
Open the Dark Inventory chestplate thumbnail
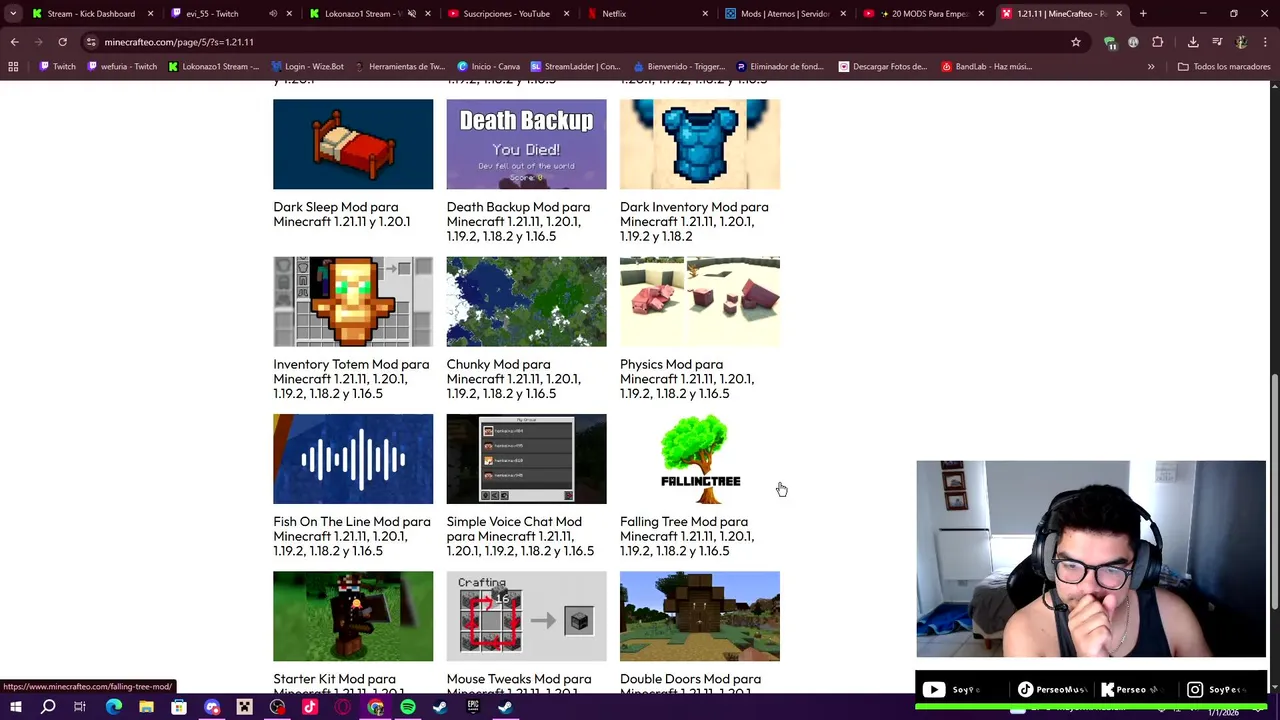(700, 144)
